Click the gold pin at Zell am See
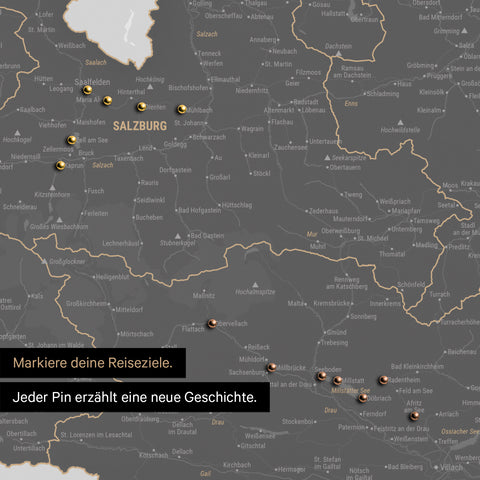This screenshot has height=480, width=480. pyautogui.click(x=72, y=140)
